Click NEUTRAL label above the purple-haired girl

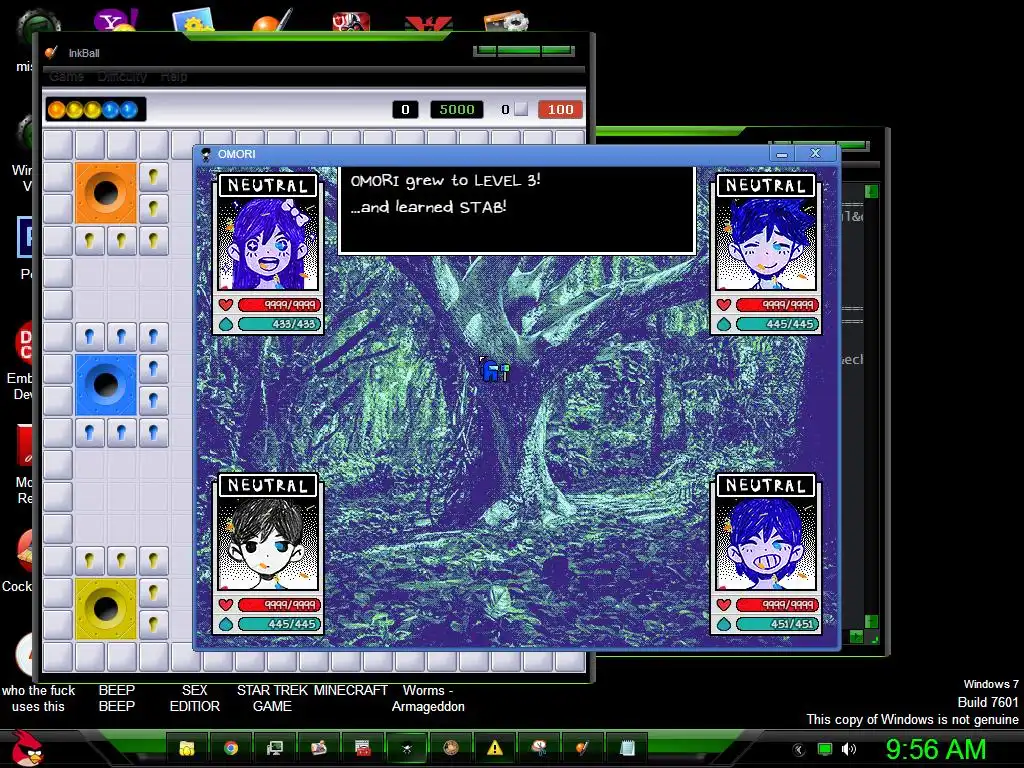coord(268,185)
